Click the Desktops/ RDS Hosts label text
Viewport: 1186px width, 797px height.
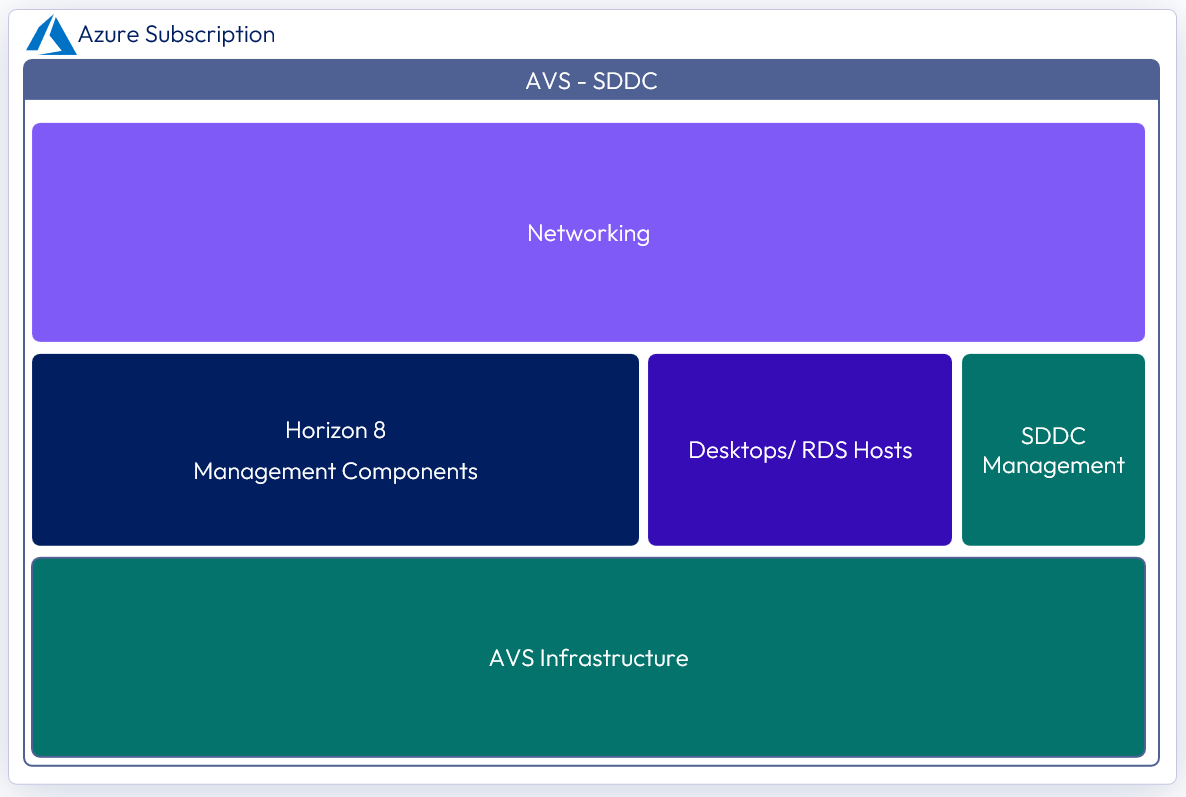pyautogui.click(x=799, y=450)
